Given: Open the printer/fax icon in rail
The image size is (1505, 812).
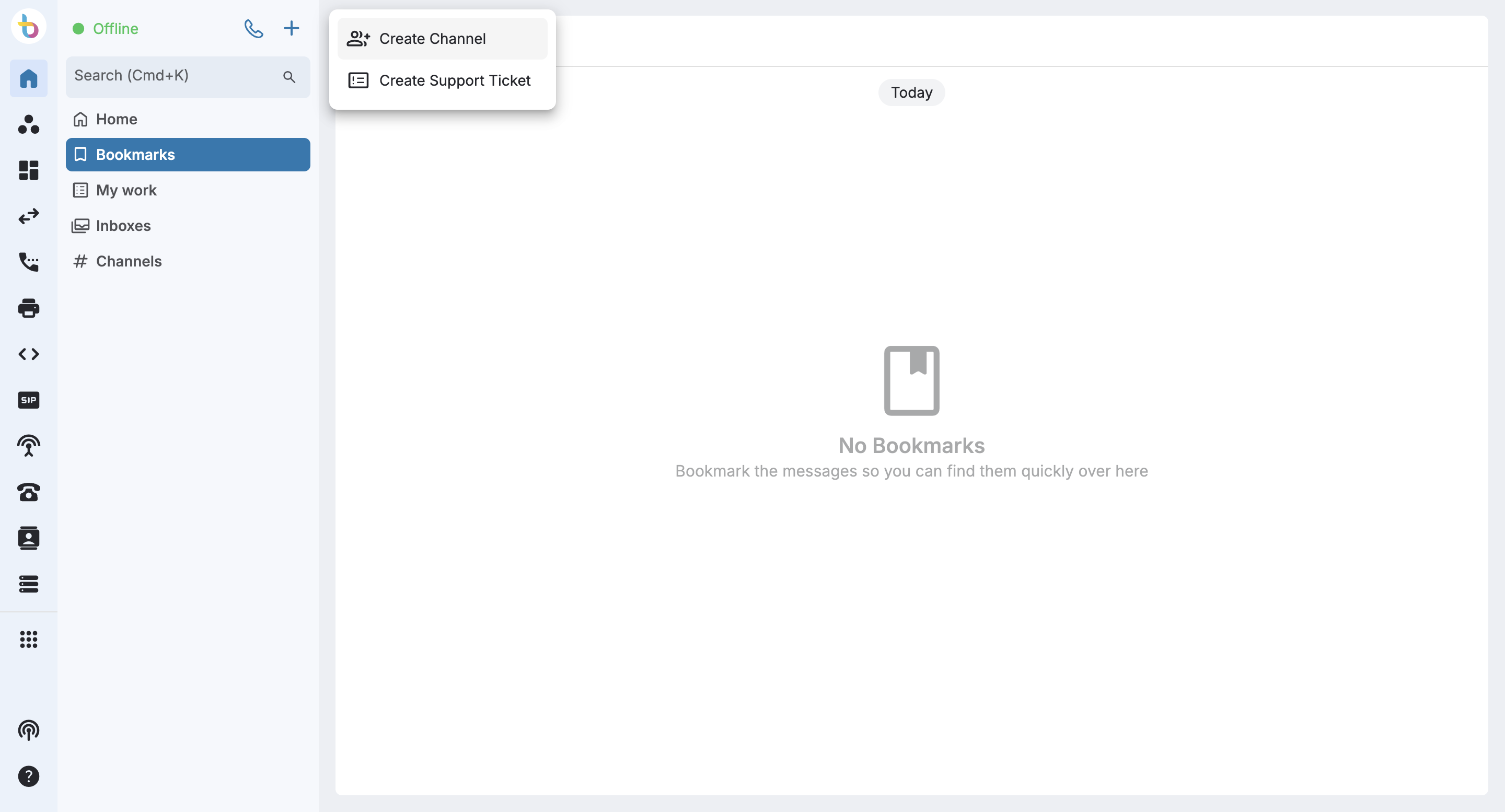Looking at the screenshot, I should click(29, 308).
